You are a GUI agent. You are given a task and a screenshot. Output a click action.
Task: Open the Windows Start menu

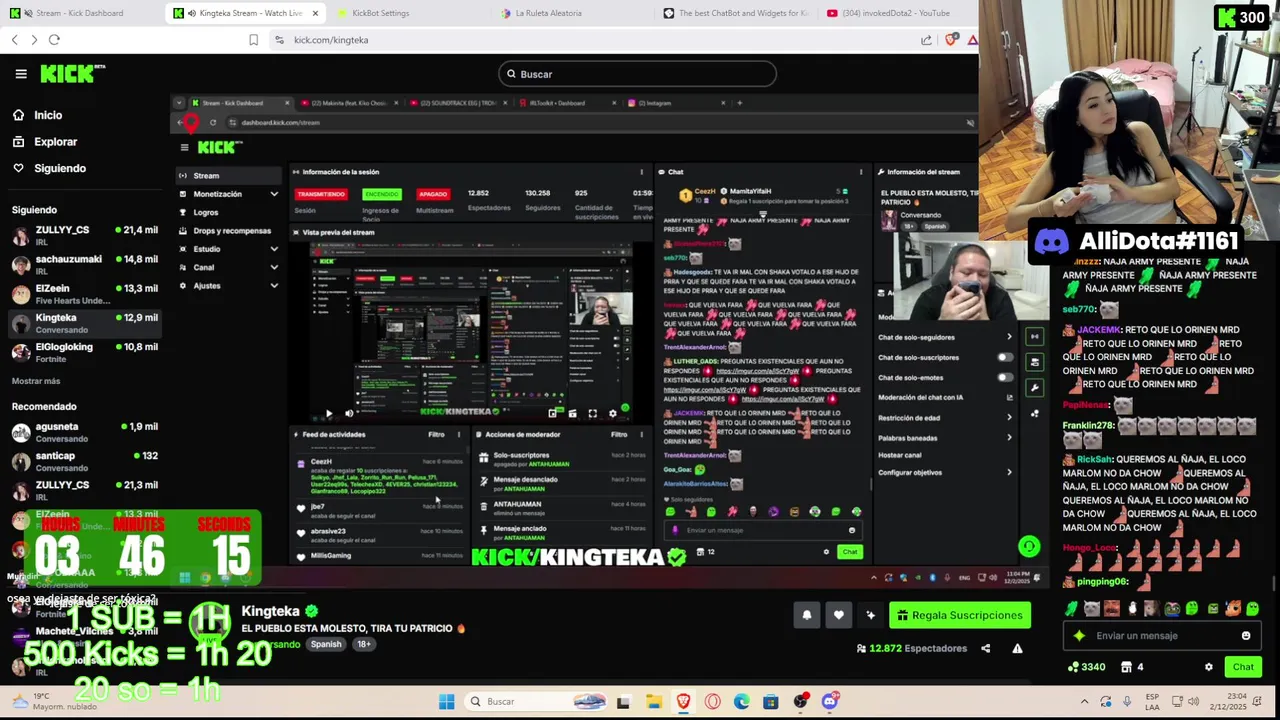tap(446, 701)
